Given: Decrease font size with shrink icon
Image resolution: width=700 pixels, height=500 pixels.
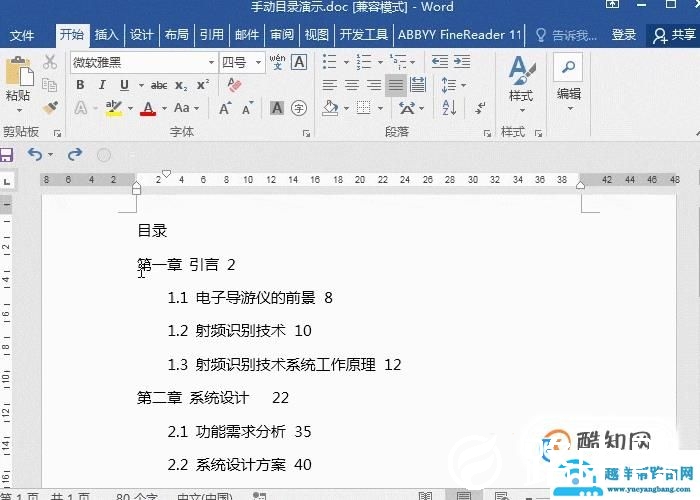Looking at the screenshot, I should point(248,108).
